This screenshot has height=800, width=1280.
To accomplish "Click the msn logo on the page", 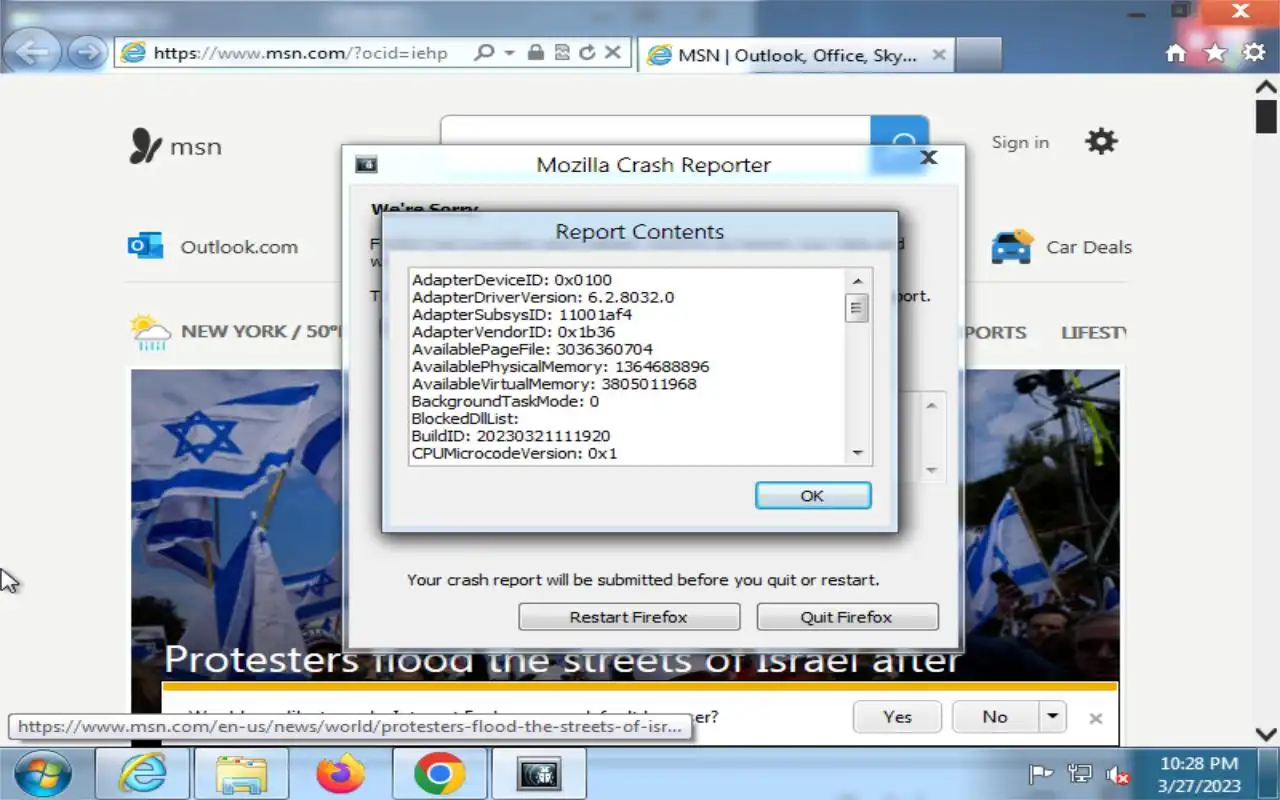I will [x=175, y=147].
